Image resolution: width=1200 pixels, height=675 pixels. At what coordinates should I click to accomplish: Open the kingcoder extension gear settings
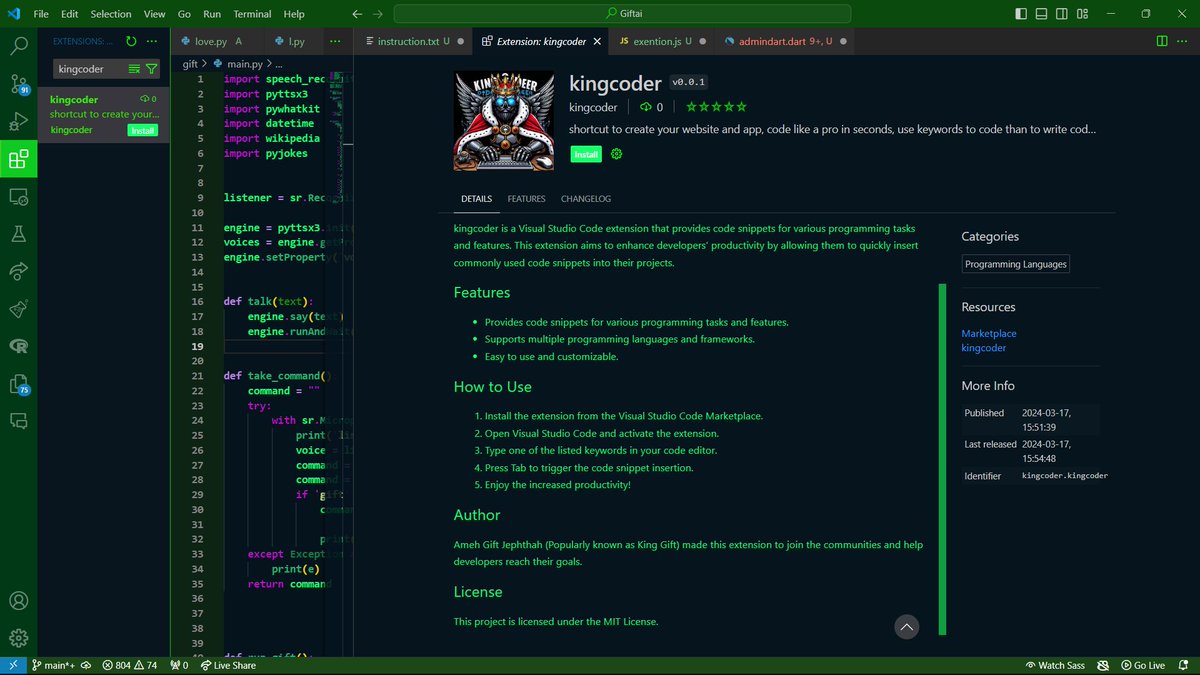616,154
